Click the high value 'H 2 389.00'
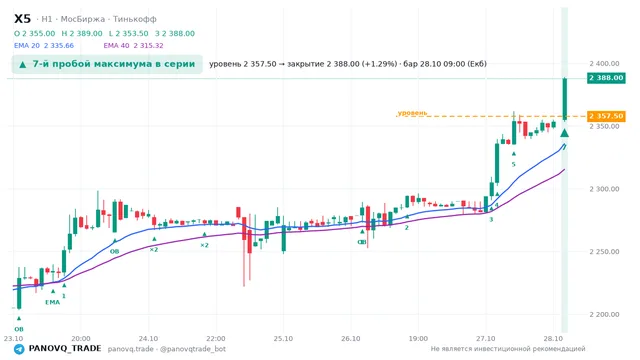This screenshot has width=640, height=360. (82, 33)
